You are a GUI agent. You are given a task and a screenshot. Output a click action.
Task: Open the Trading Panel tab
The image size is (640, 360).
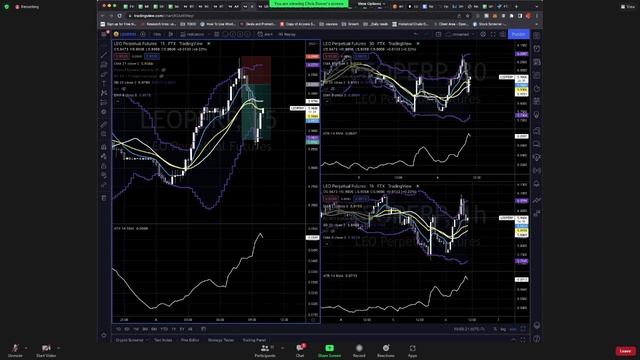pyautogui.click(x=254, y=340)
